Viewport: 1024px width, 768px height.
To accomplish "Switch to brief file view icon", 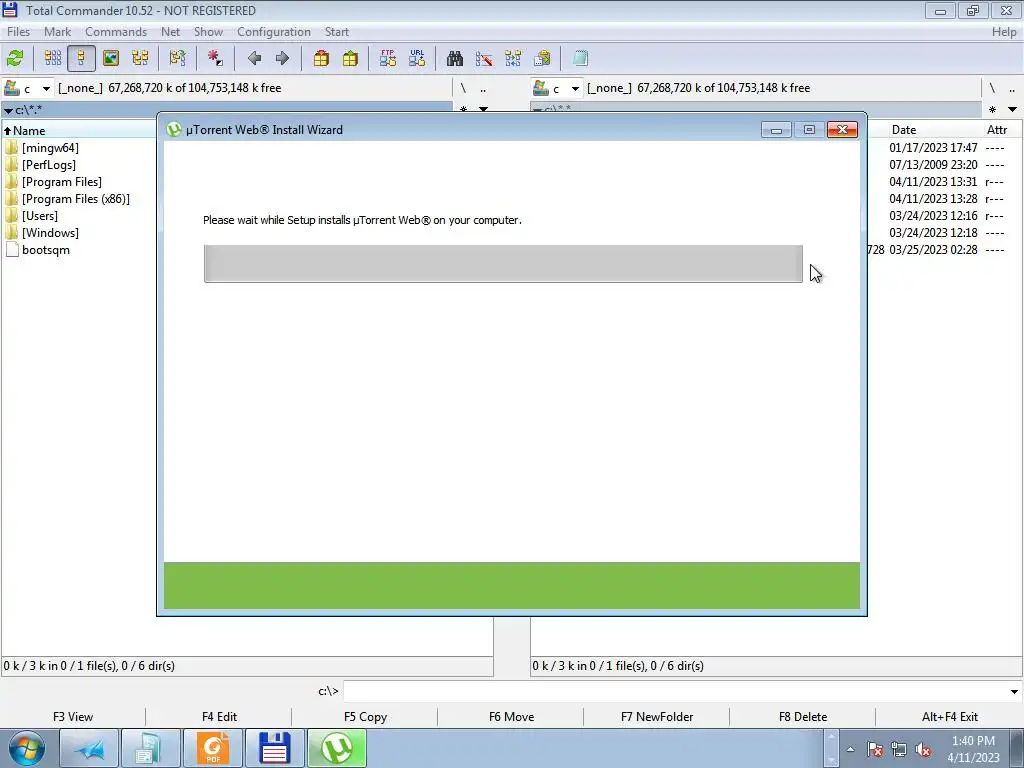I will pyautogui.click(x=53, y=58).
